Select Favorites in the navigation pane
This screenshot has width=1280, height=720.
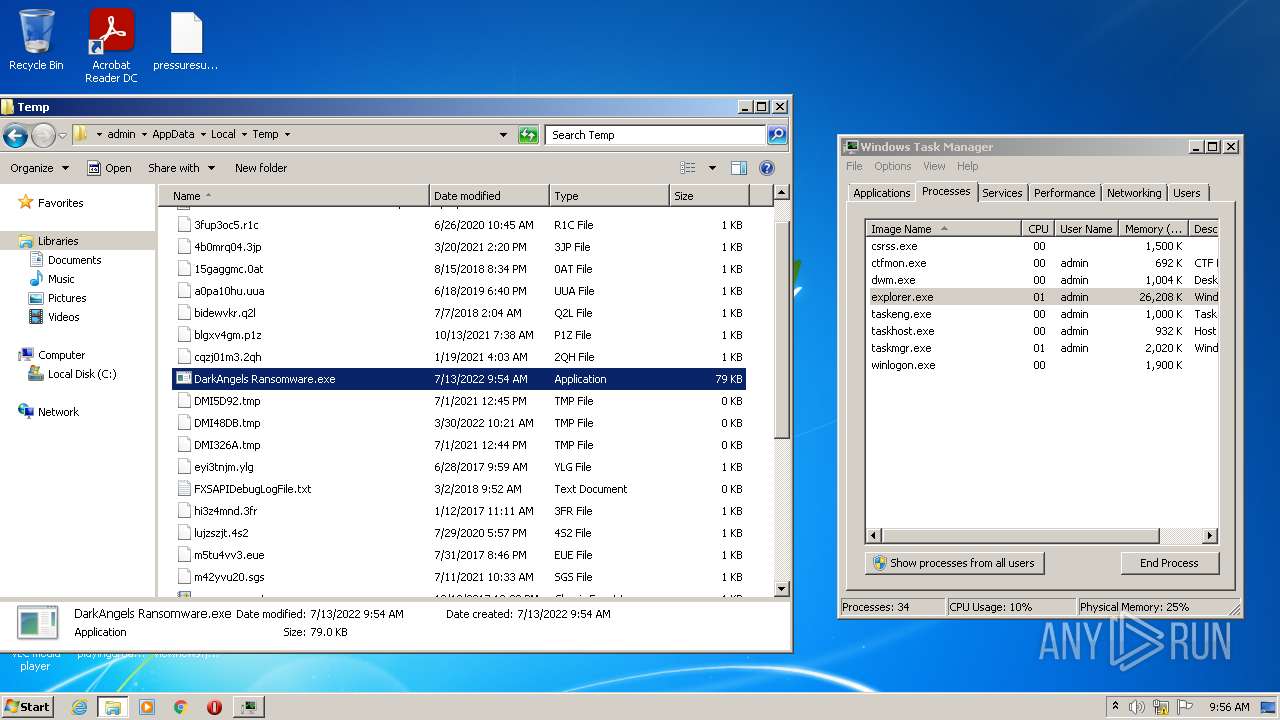pos(60,203)
